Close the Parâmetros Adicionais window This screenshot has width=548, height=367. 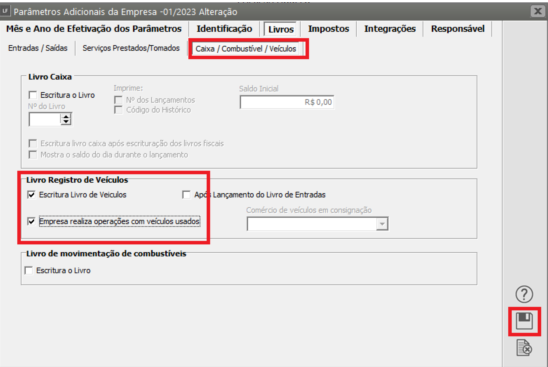tap(538, 11)
